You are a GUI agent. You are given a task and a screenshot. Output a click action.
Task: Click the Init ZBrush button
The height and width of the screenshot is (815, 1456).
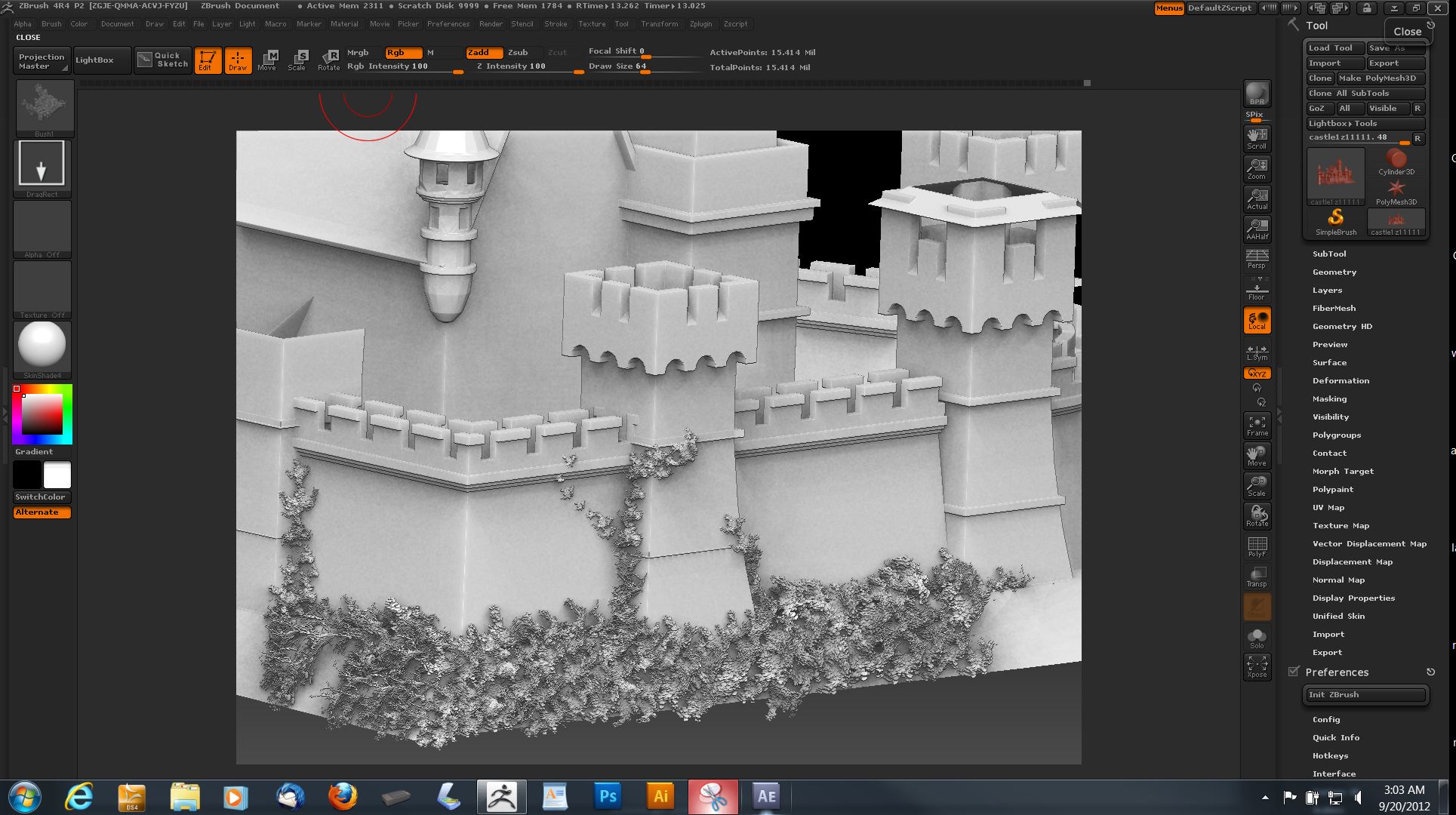tap(1365, 694)
